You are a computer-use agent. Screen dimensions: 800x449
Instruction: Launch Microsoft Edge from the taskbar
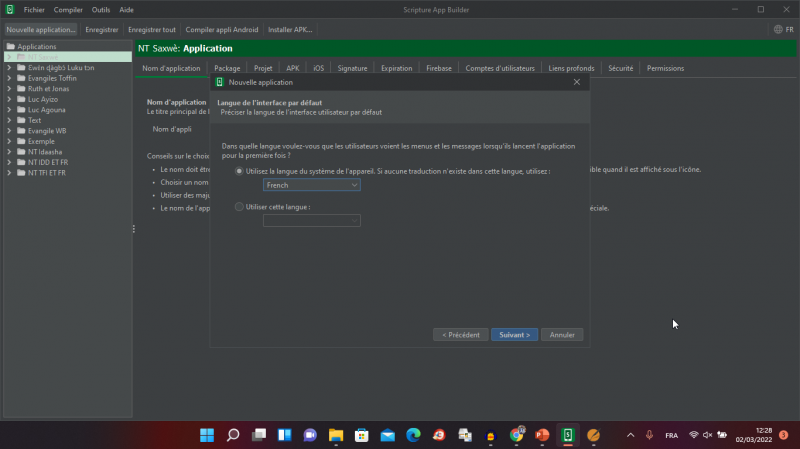413,435
